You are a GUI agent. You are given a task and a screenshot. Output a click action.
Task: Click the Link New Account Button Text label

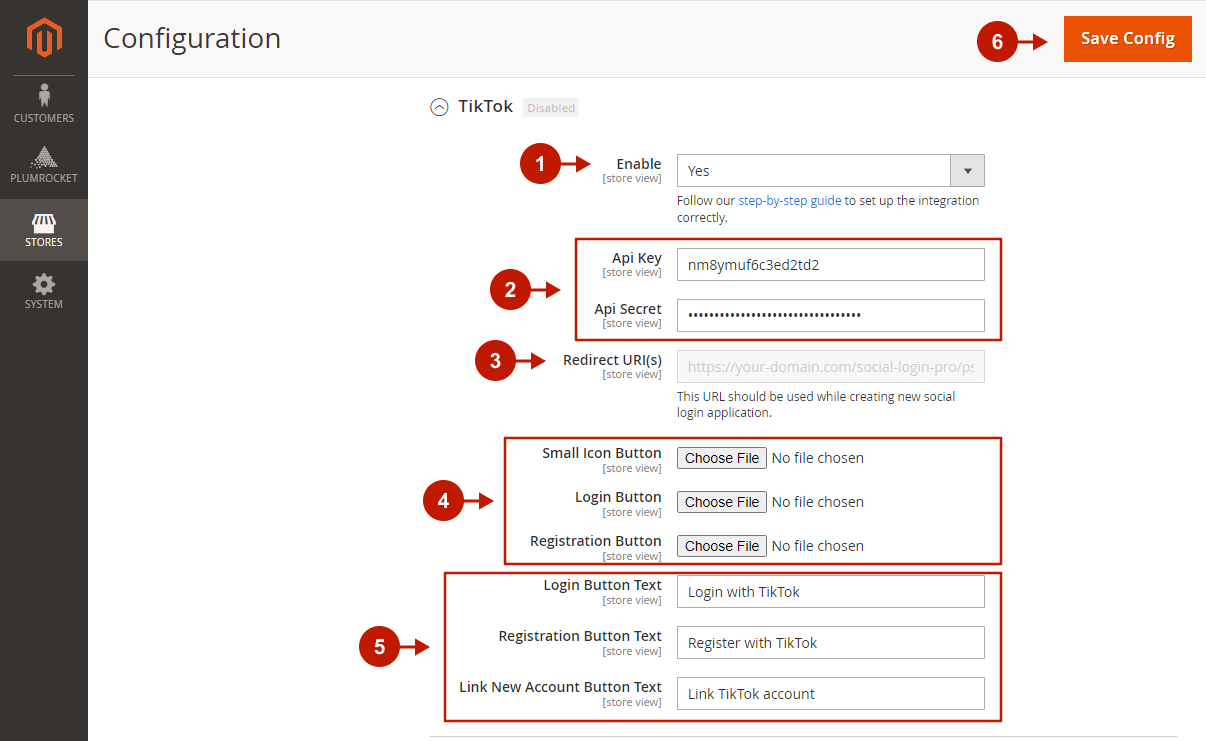(x=561, y=687)
